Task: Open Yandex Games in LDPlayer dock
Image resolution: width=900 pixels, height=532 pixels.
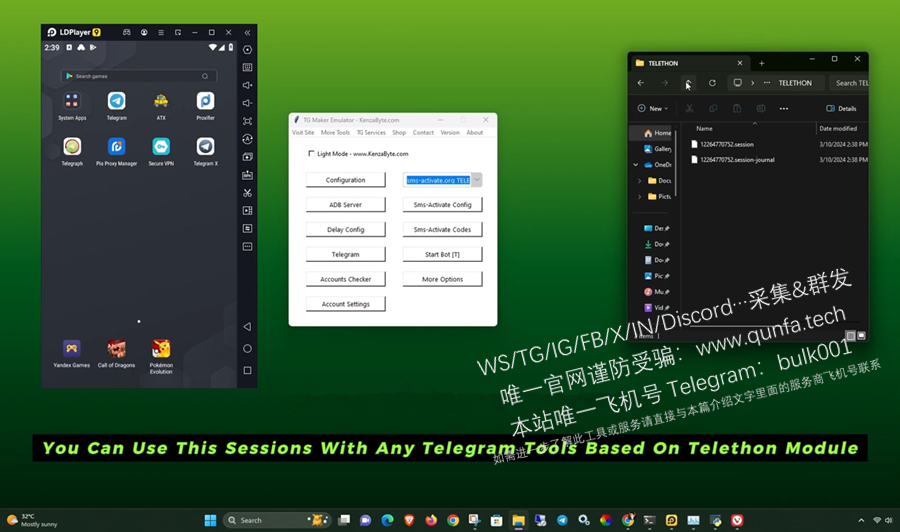Action: tap(72, 348)
